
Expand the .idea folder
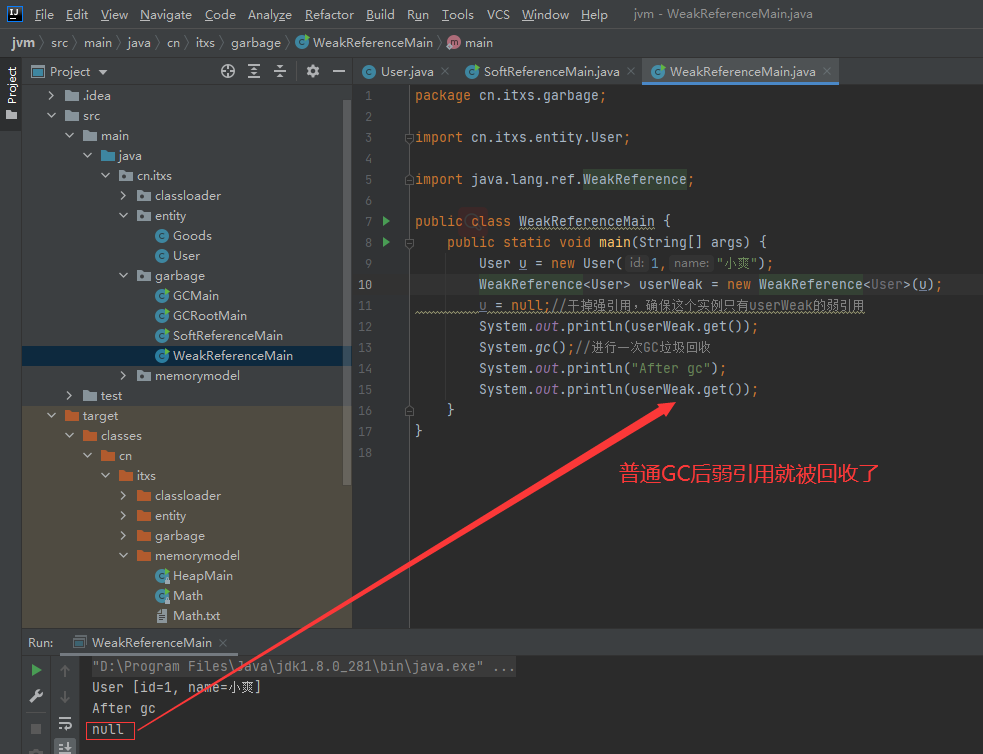coord(51,95)
